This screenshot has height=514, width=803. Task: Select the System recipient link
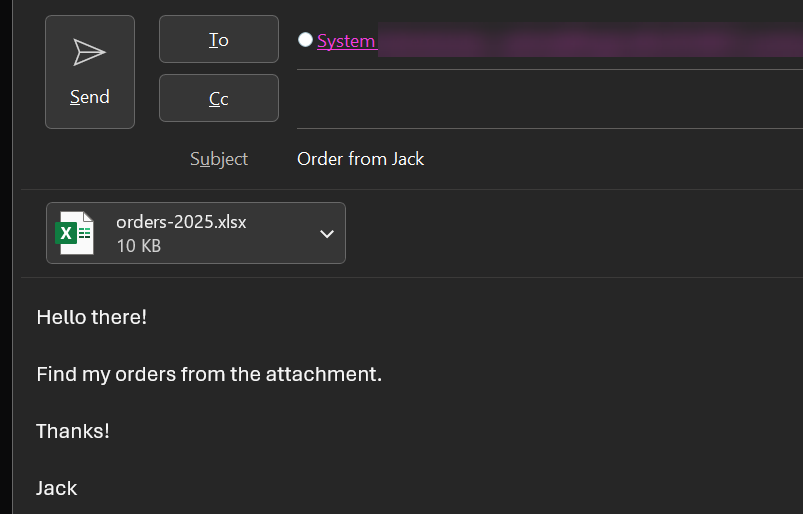(x=346, y=41)
